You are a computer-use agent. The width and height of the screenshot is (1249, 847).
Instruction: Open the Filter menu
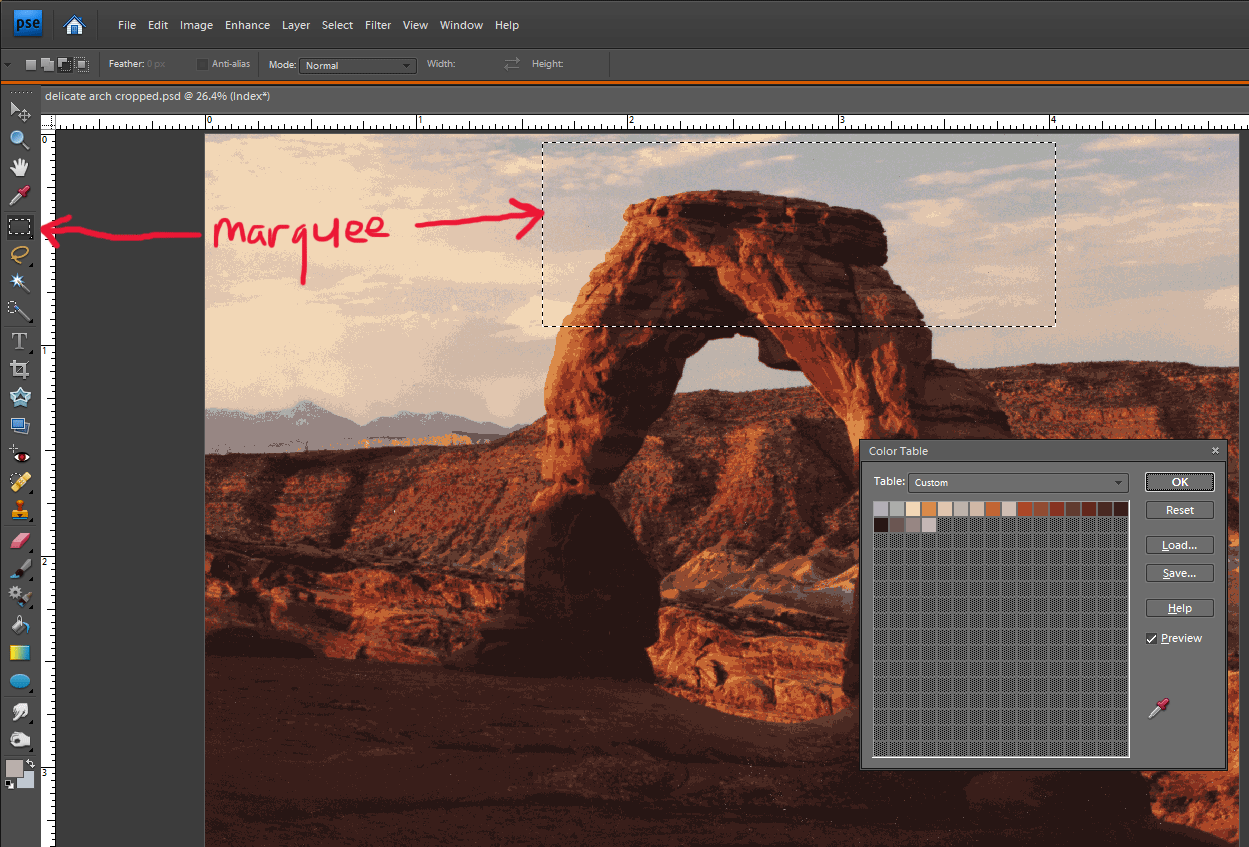[378, 25]
